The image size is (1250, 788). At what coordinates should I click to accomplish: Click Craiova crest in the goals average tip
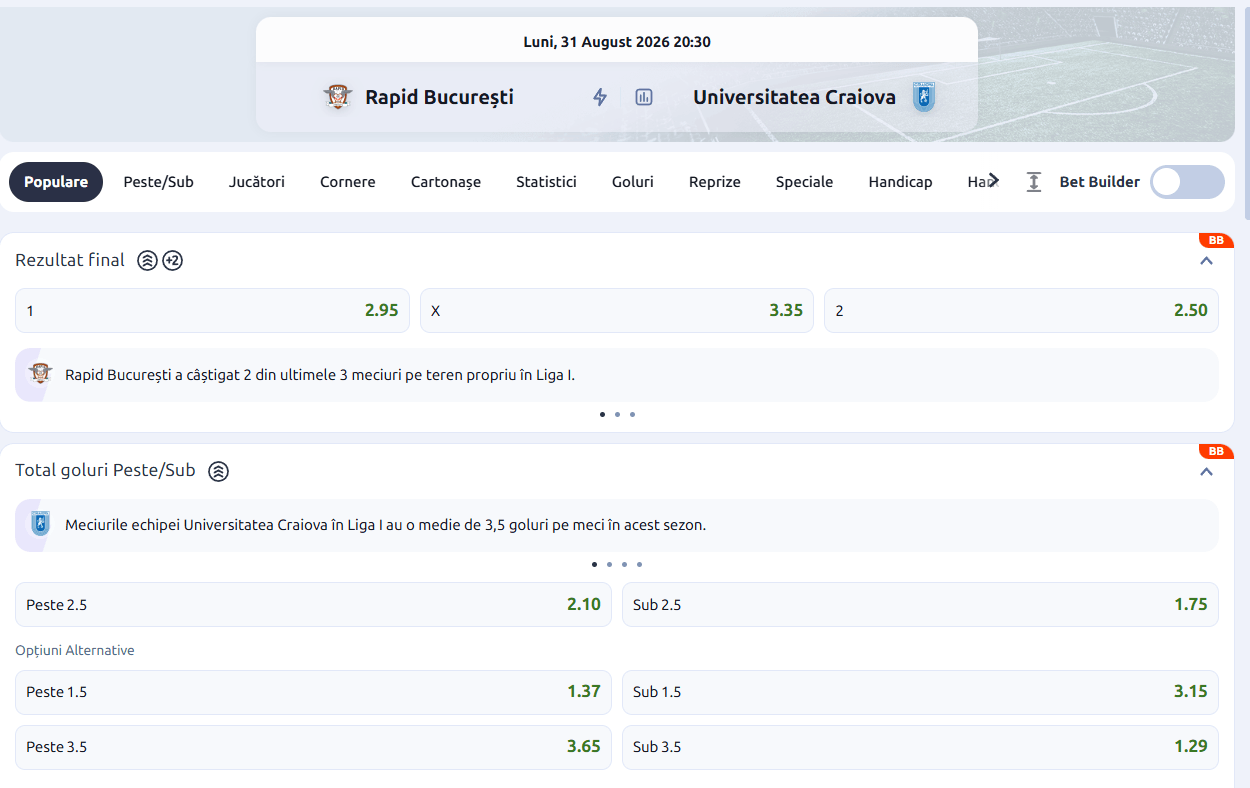click(x=40, y=524)
